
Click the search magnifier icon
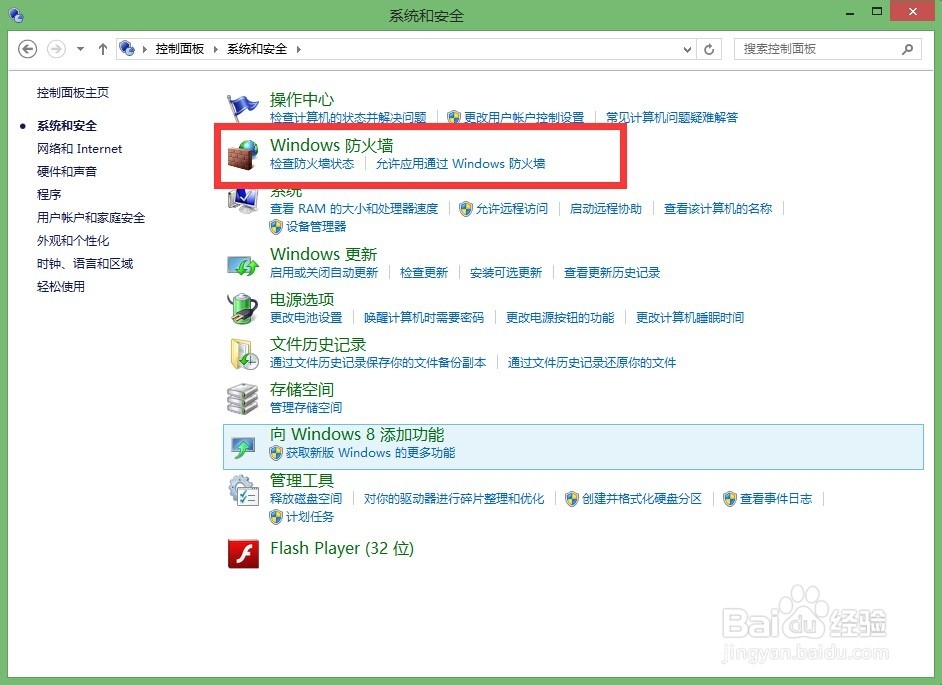[x=907, y=49]
